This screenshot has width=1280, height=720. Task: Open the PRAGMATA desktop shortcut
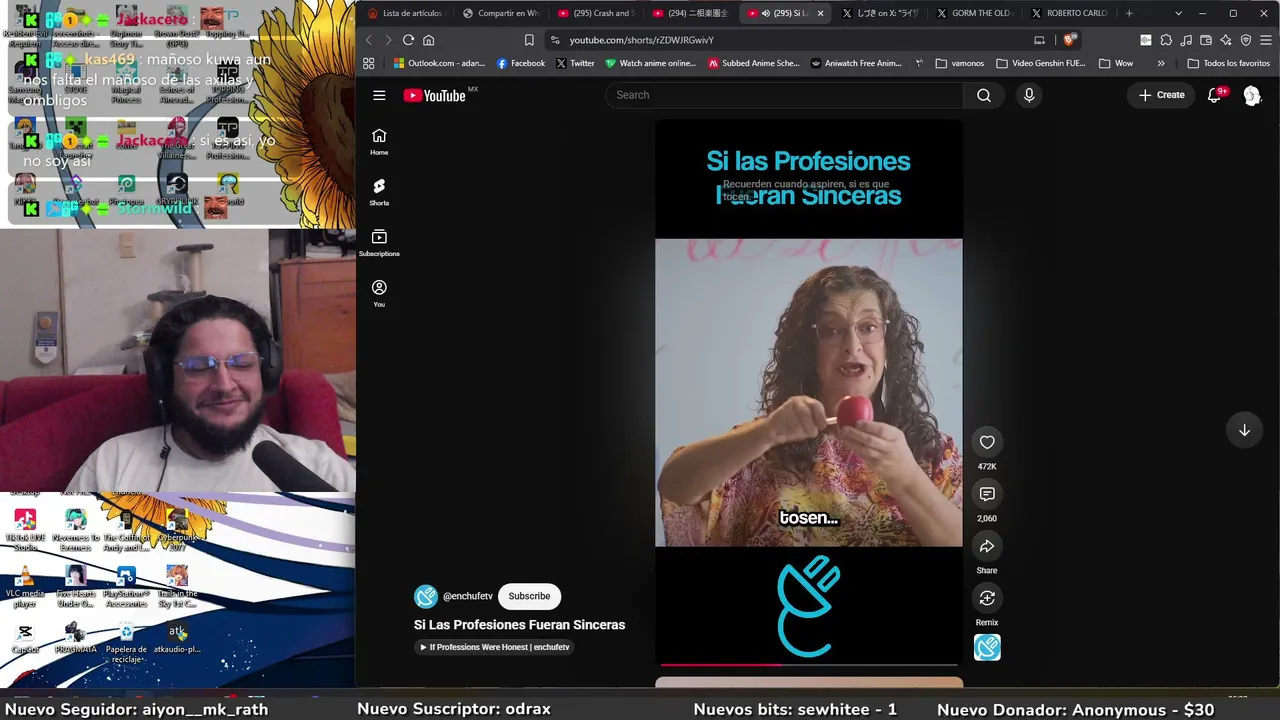[76, 638]
